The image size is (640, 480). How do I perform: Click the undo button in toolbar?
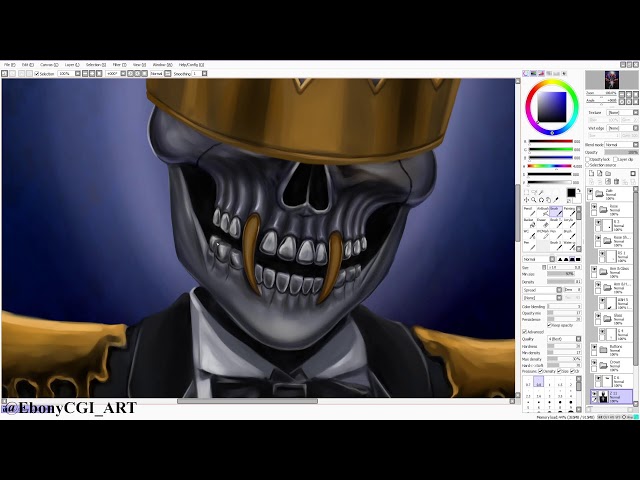click(x=4, y=73)
